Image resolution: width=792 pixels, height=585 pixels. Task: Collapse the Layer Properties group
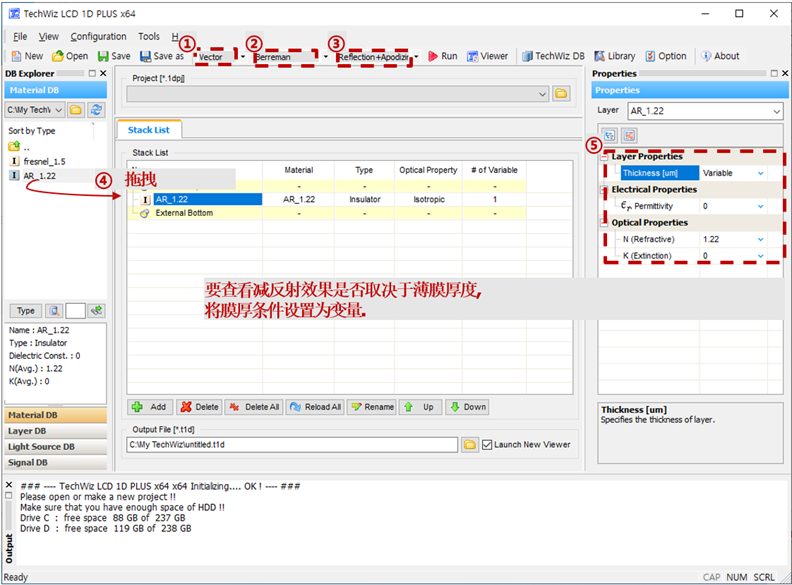click(x=604, y=157)
